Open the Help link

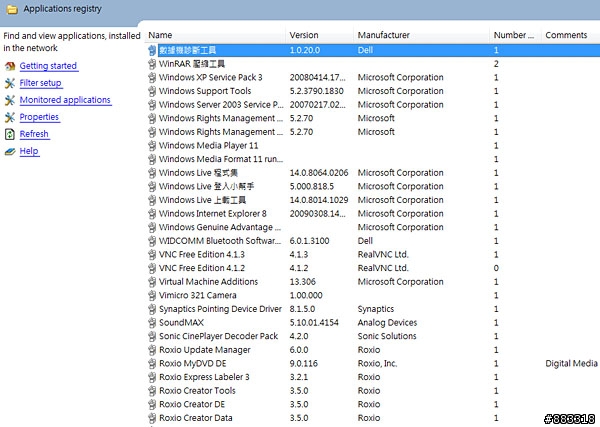click(29, 151)
